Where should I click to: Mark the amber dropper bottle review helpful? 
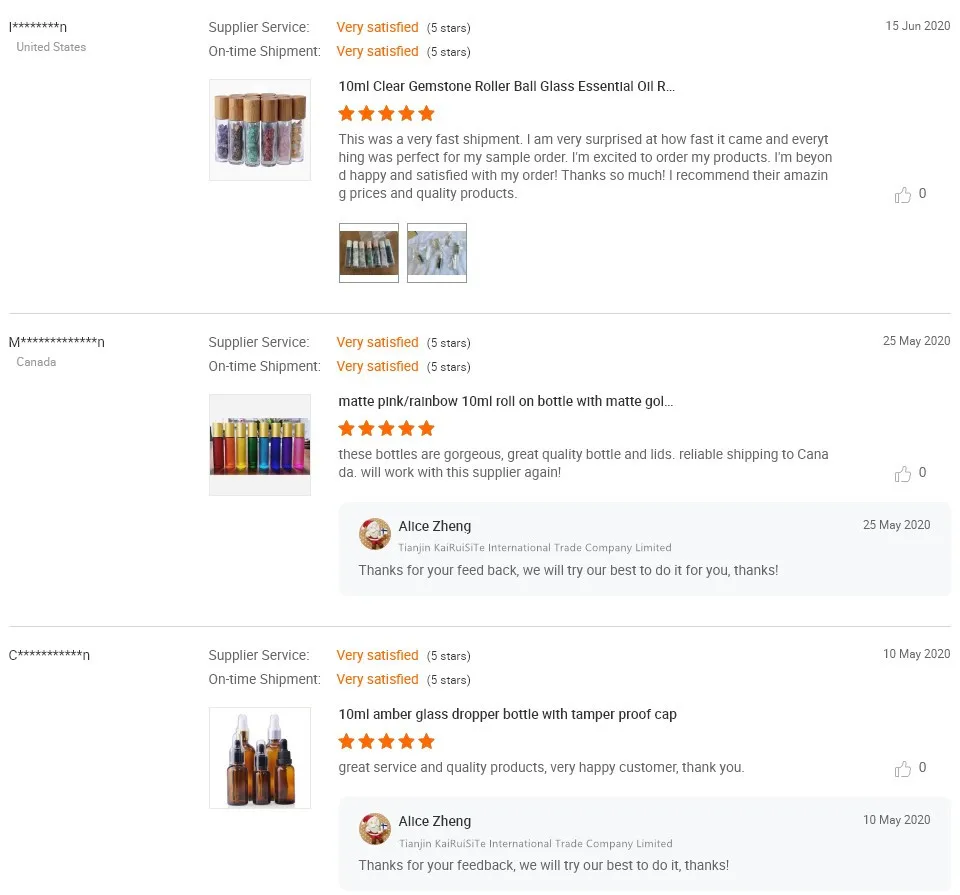tap(903, 769)
